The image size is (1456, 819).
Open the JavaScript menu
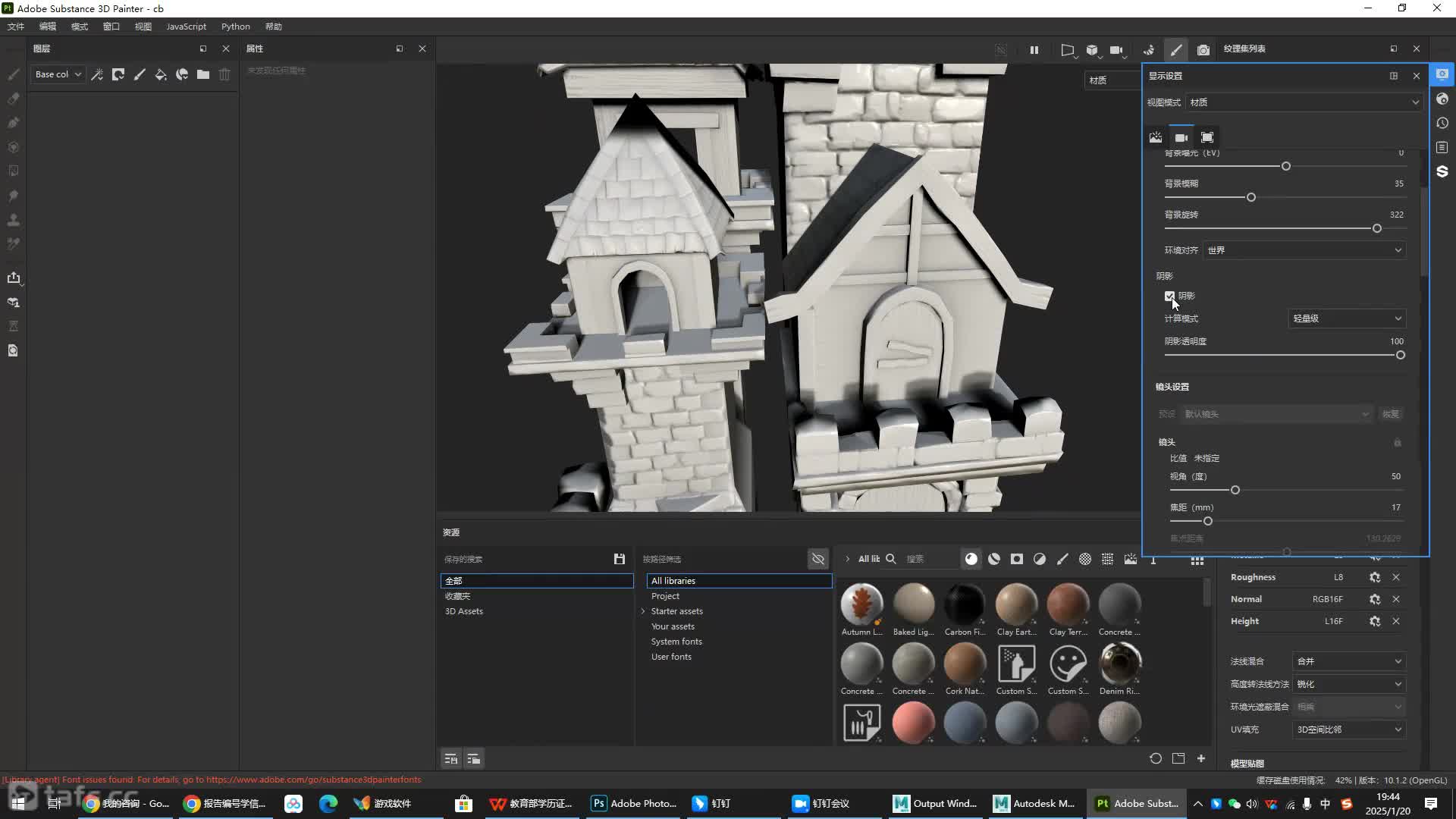click(x=186, y=27)
